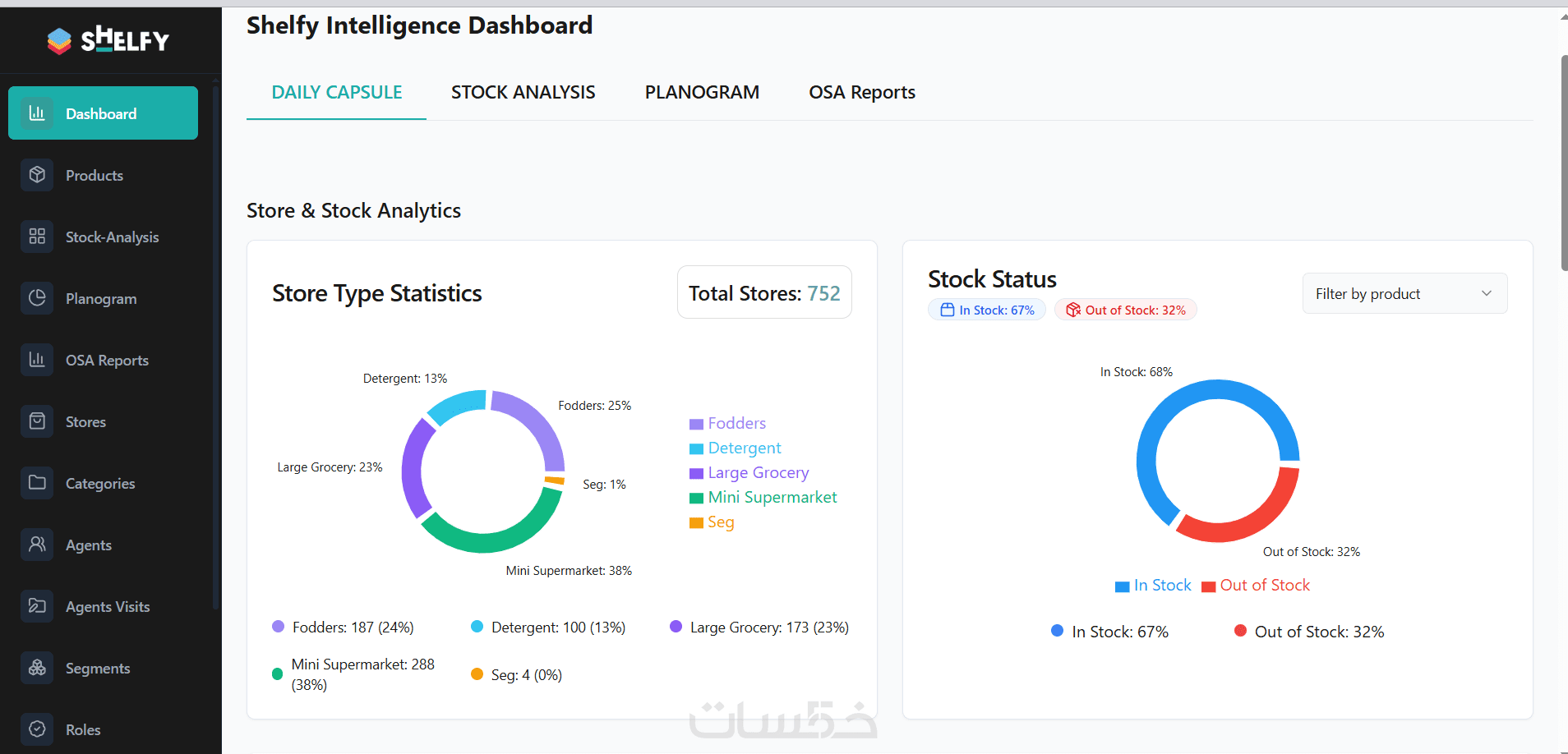Click the Stores shopping bag icon

pyautogui.click(x=37, y=421)
